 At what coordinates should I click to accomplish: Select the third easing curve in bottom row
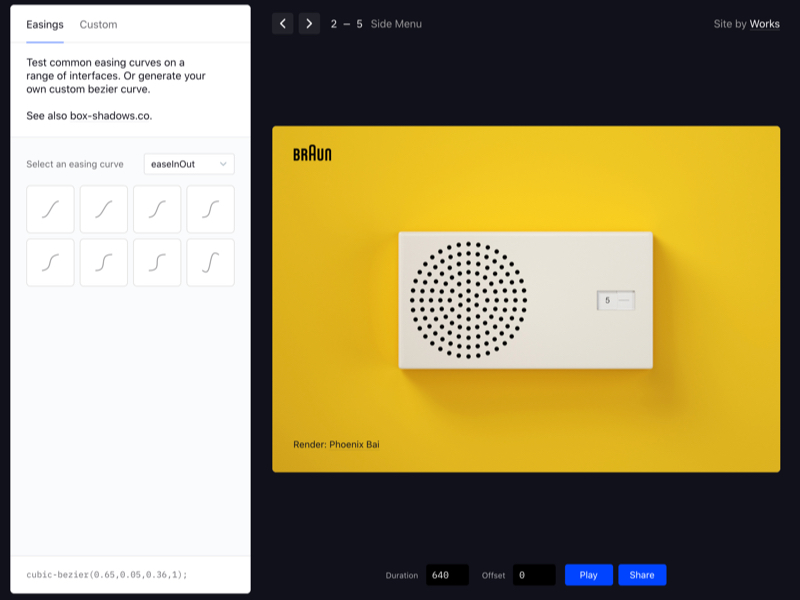pyautogui.click(x=157, y=263)
